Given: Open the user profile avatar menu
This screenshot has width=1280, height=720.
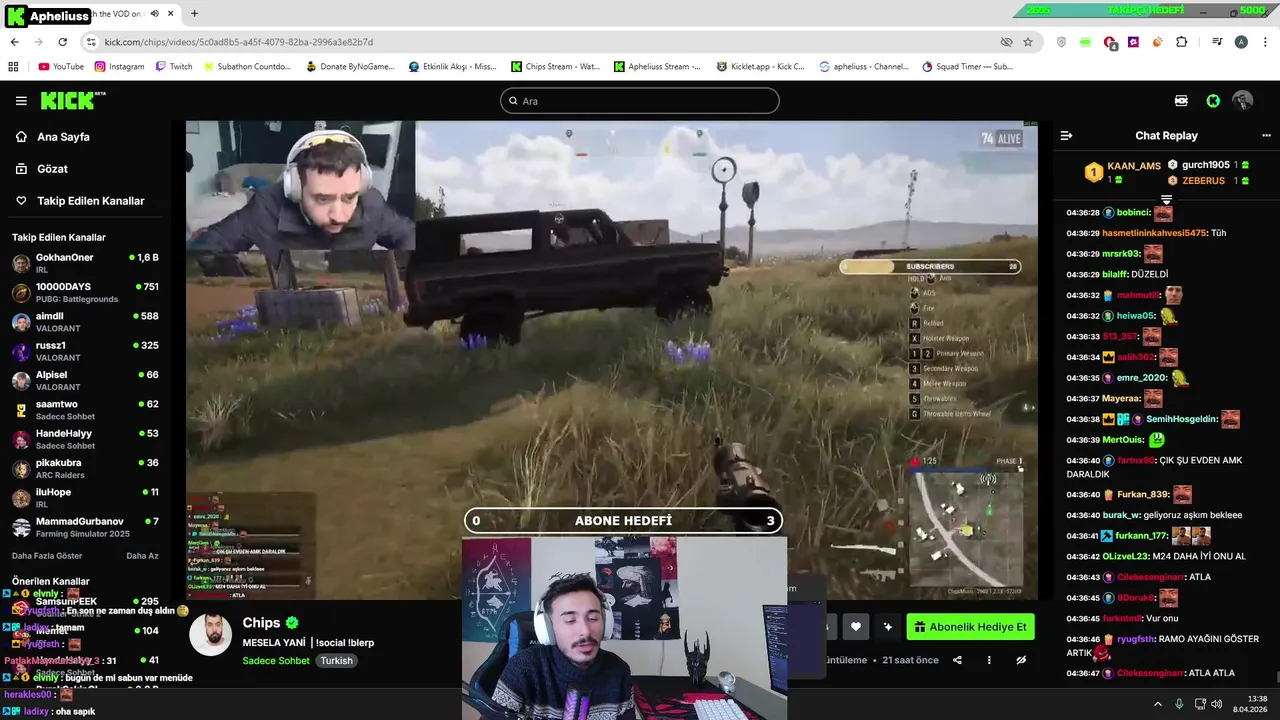Looking at the screenshot, I should 1243,101.
